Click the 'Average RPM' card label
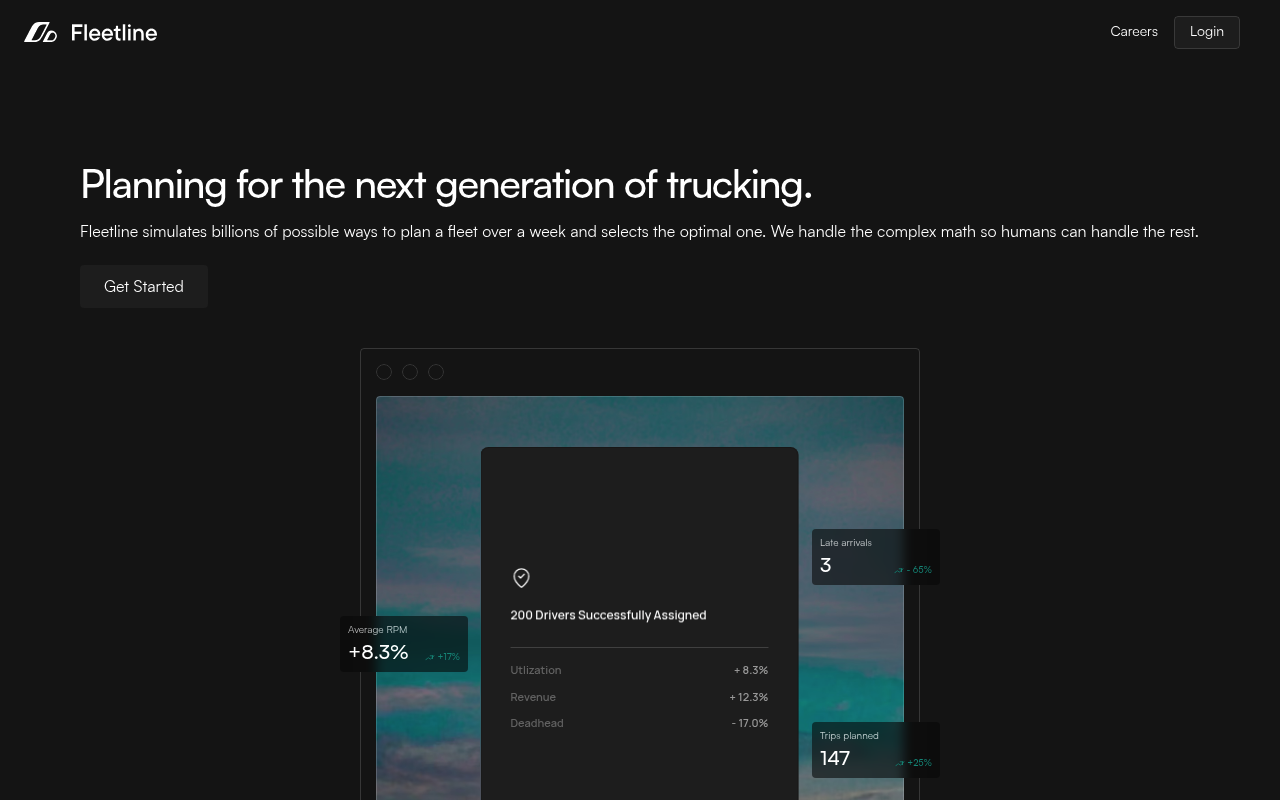Screen dimensions: 1280x800 click(x=377, y=630)
